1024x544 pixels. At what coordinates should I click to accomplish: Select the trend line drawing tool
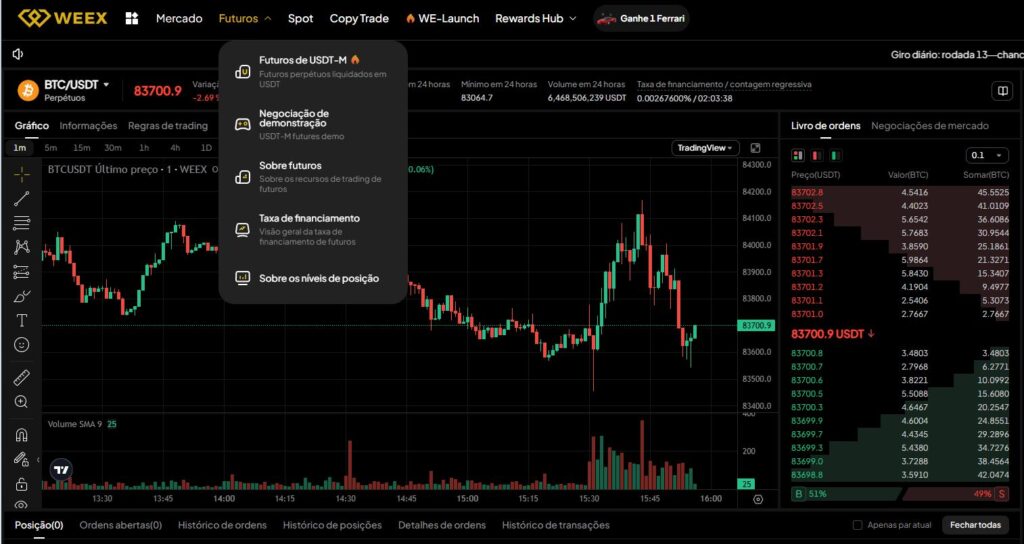pyautogui.click(x=21, y=198)
